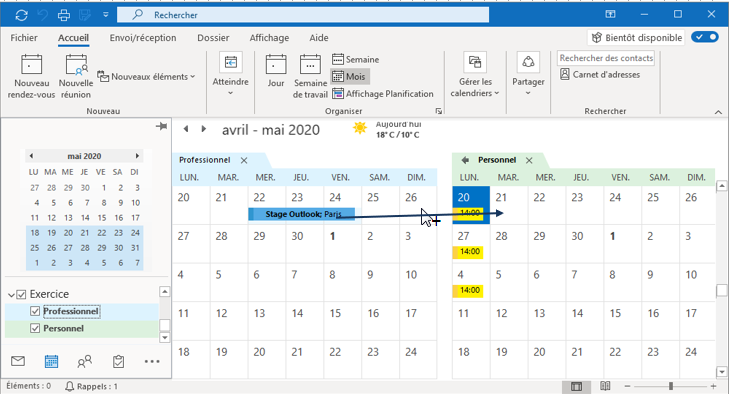Uncheck the Personnel calendar checkbox

point(35,328)
